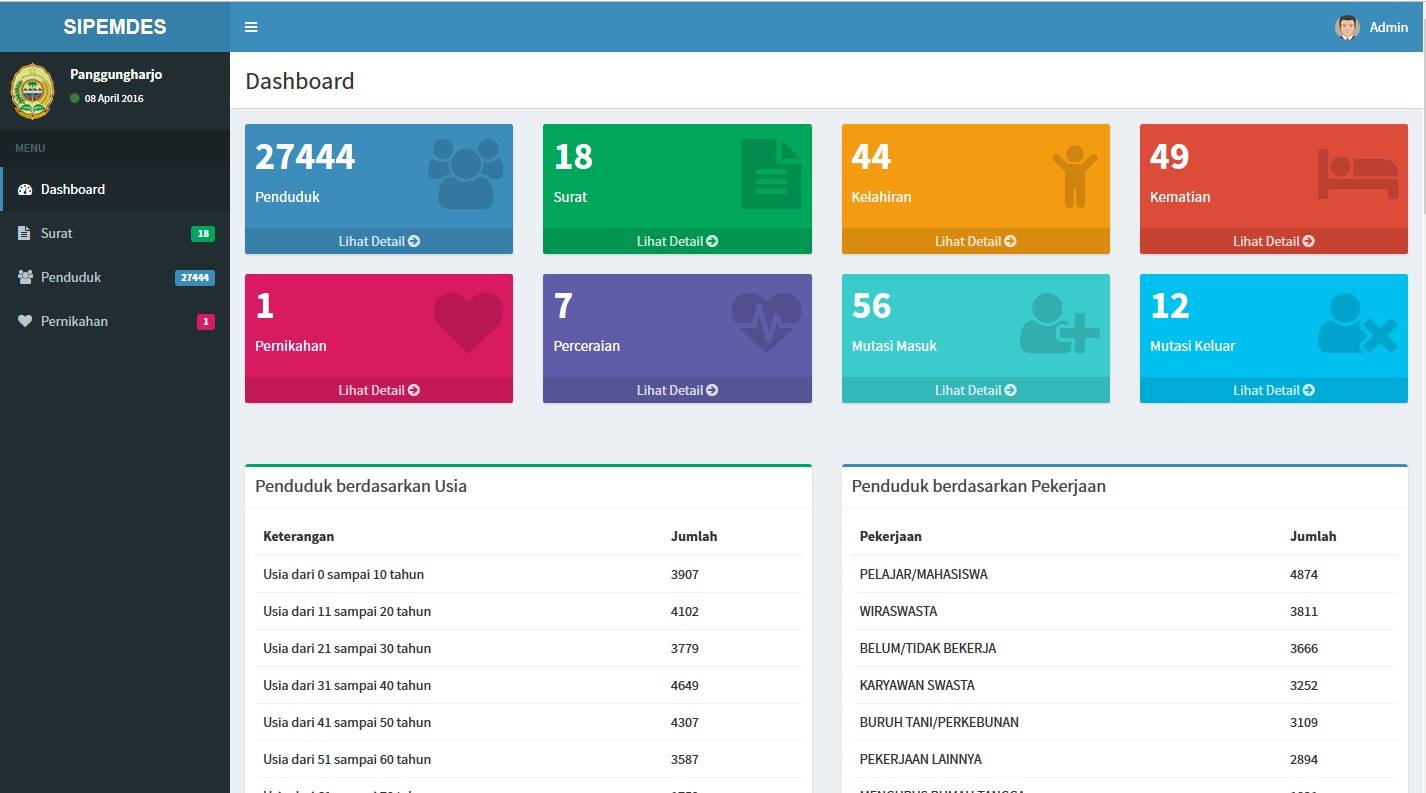Click the people icon on the Penduduk card
Screen dimensions: 1426x793
pyautogui.click(x=465, y=173)
